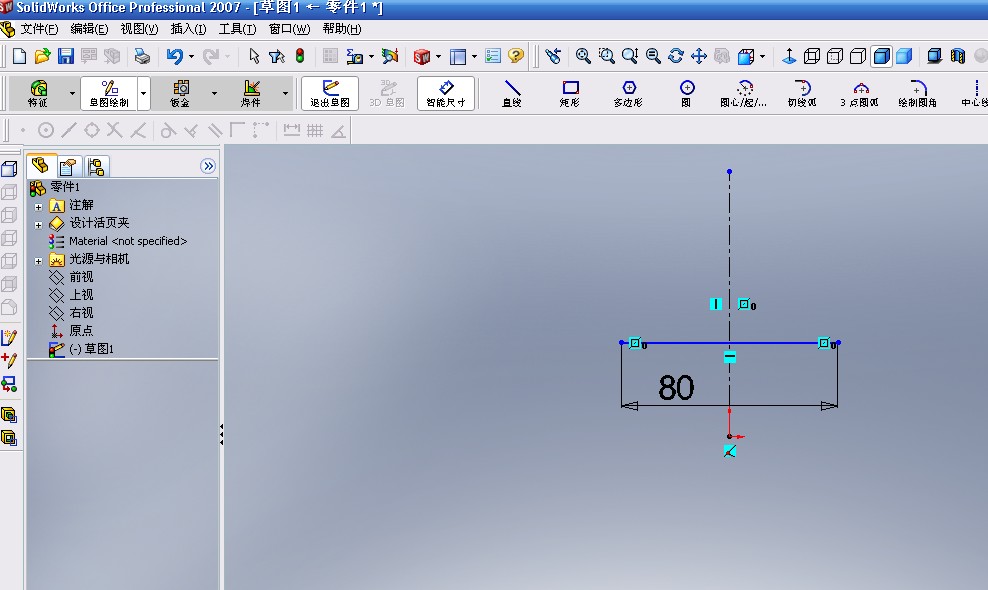Click the 焊件 weldments button

(251, 93)
